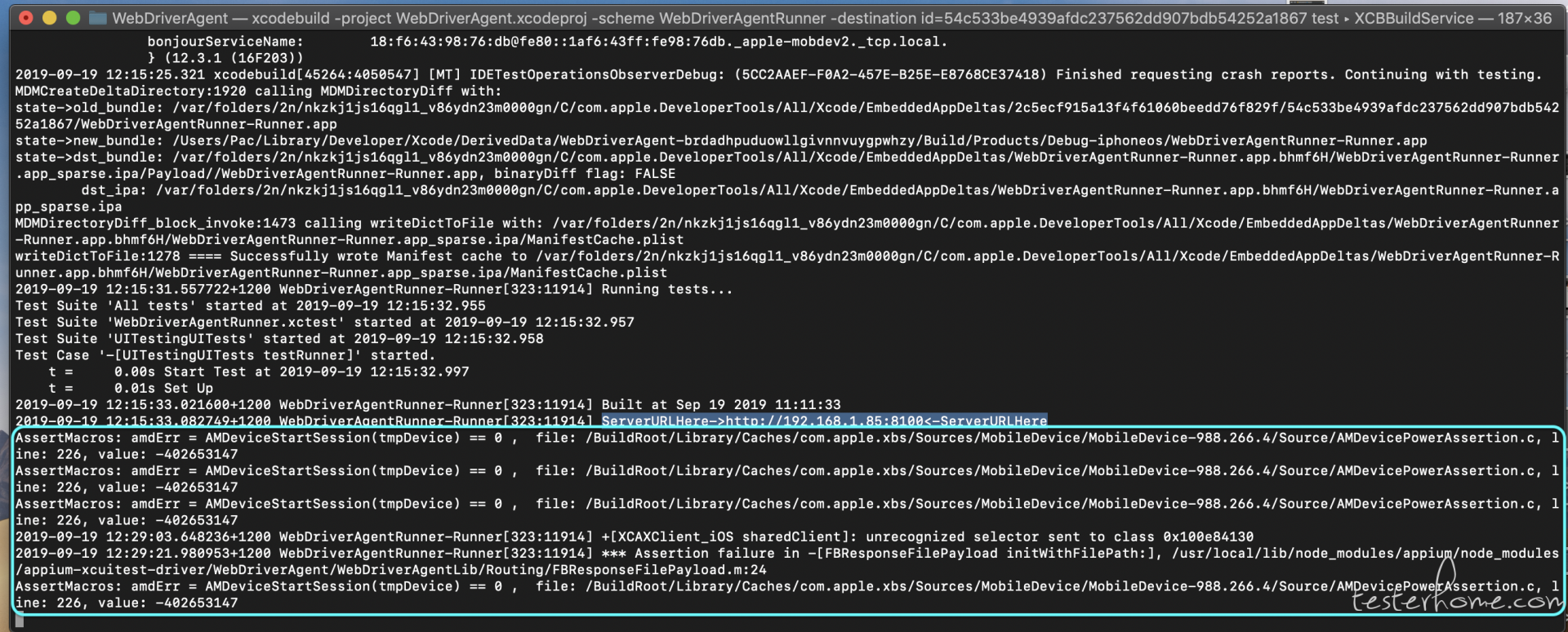Click the highlighted http://192.168.1.85:8100 server URL
This screenshot has width=1568, height=632.
click(x=825, y=421)
